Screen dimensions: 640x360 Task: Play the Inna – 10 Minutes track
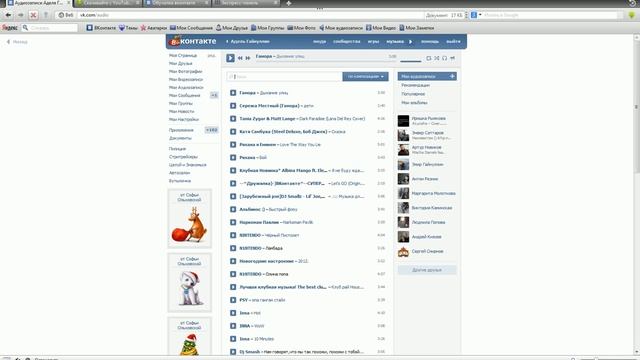(x=233, y=339)
